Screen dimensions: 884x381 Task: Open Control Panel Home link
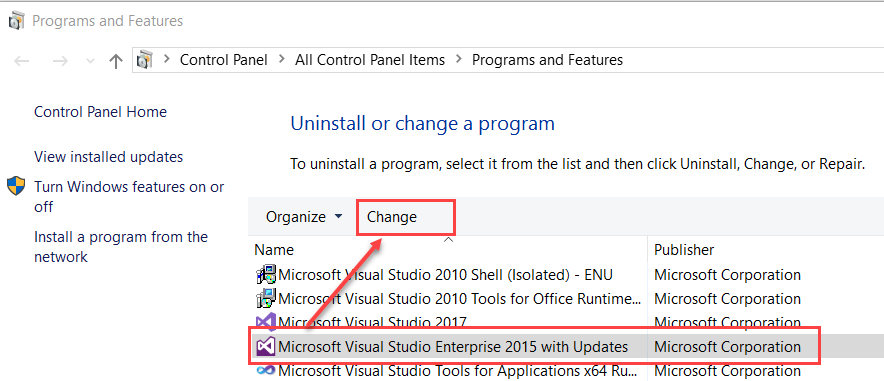pos(100,112)
